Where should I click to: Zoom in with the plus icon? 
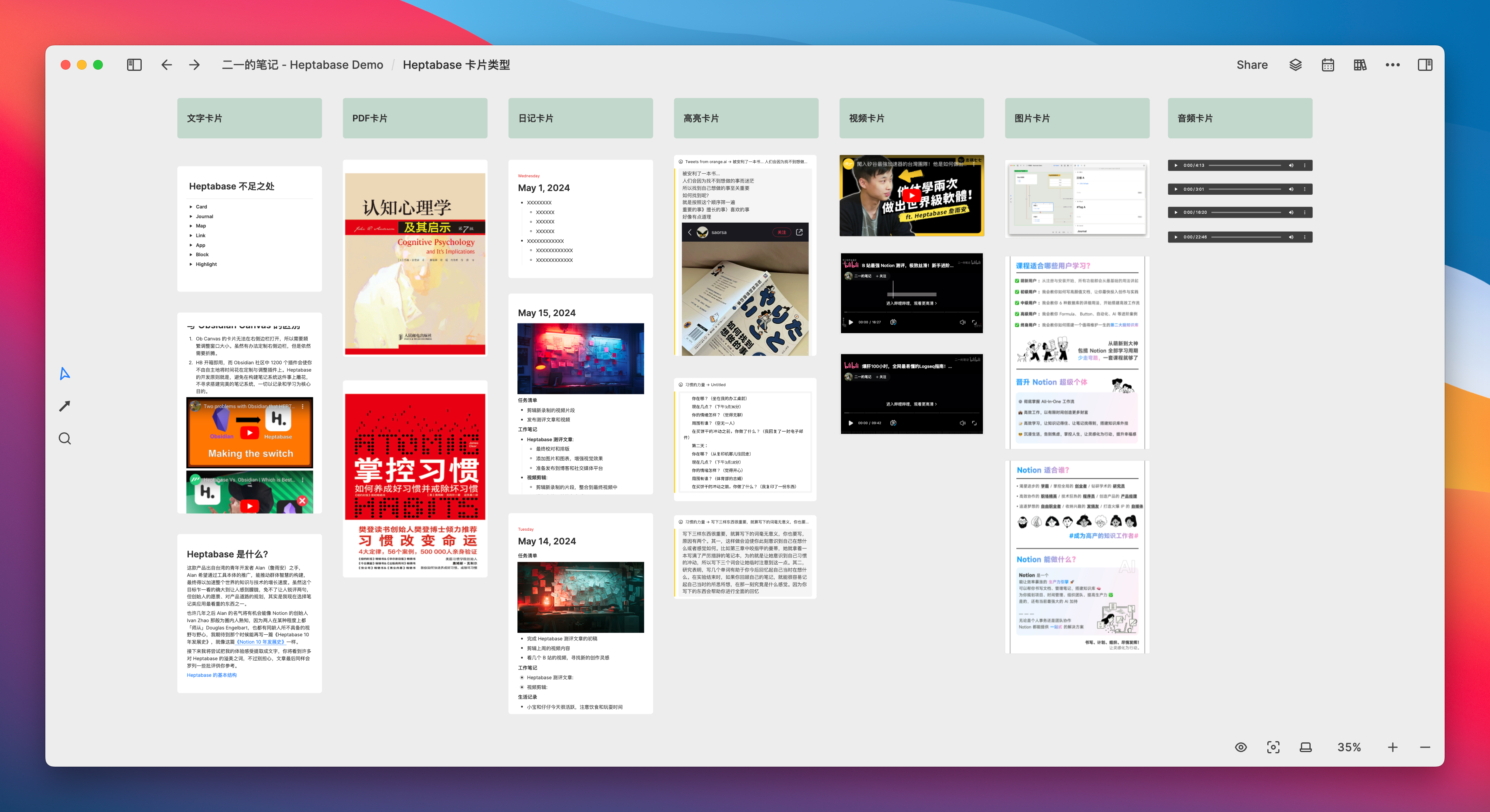(1393, 747)
